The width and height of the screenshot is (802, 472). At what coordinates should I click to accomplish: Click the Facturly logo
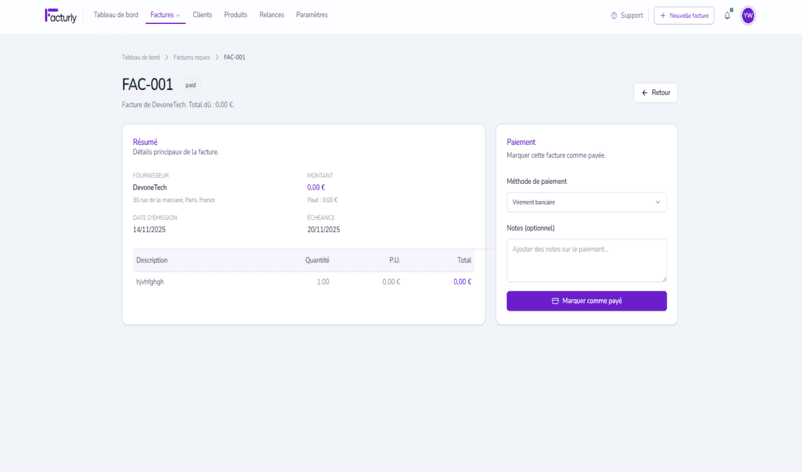60,16
